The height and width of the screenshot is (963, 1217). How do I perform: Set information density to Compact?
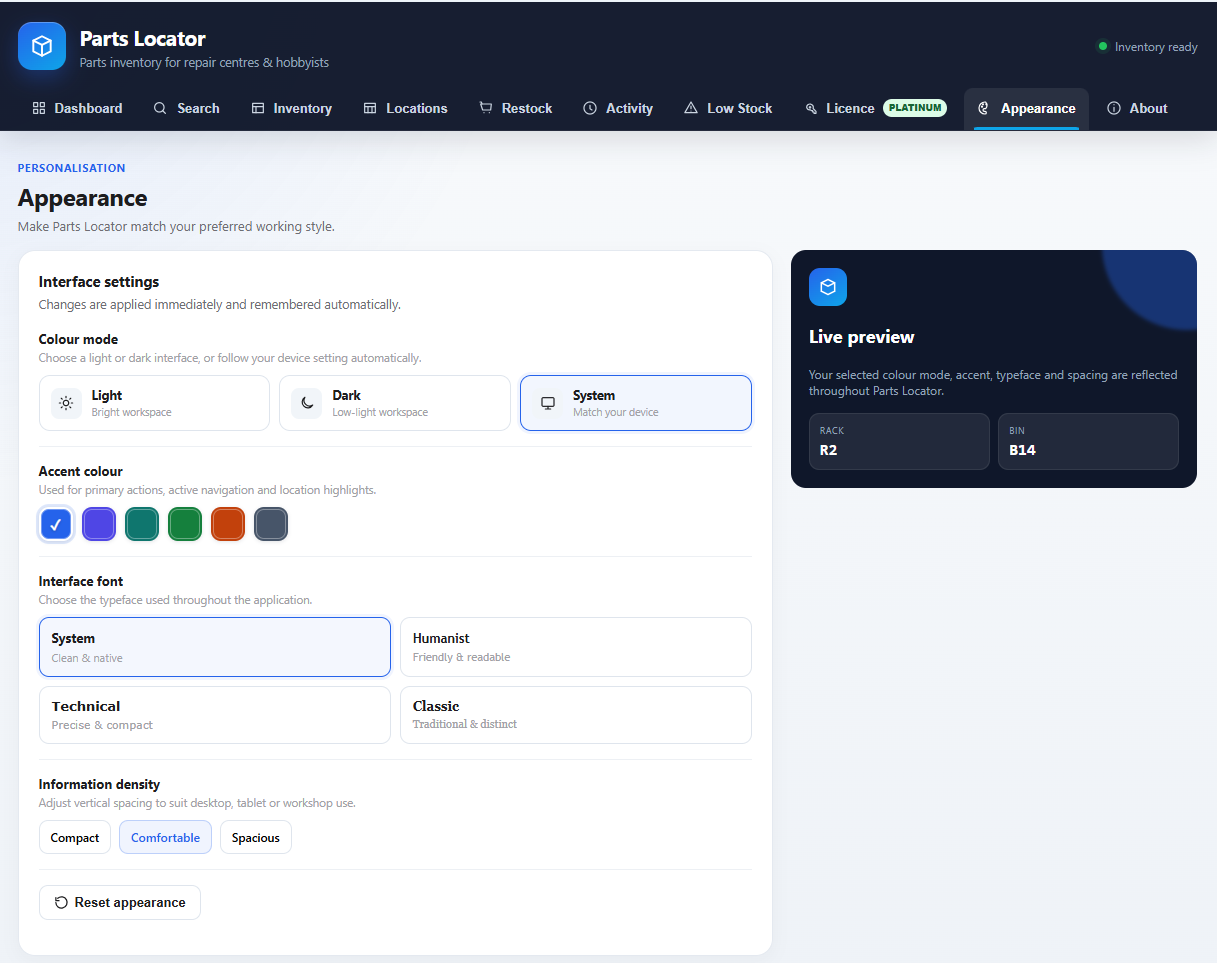(75, 837)
